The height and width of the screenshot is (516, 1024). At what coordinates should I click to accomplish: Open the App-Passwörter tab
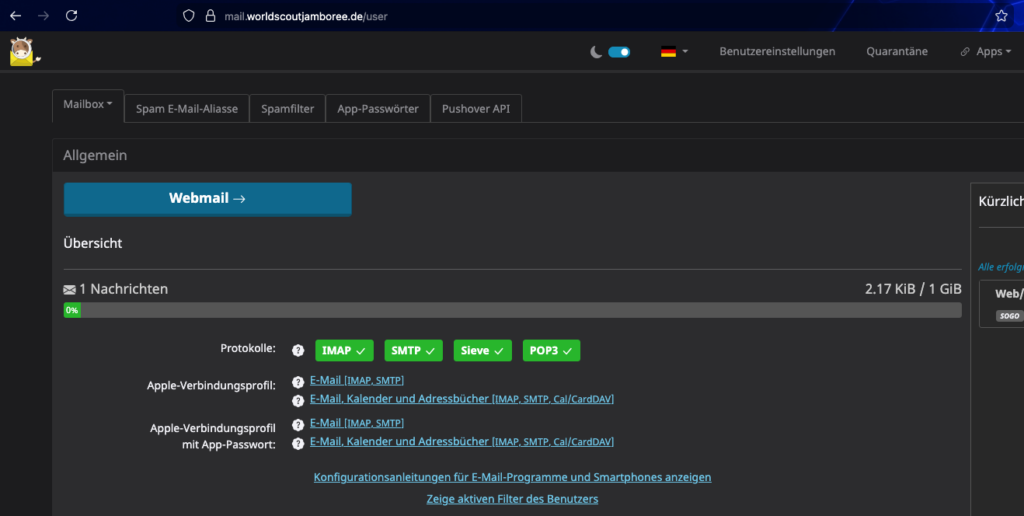(378, 109)
